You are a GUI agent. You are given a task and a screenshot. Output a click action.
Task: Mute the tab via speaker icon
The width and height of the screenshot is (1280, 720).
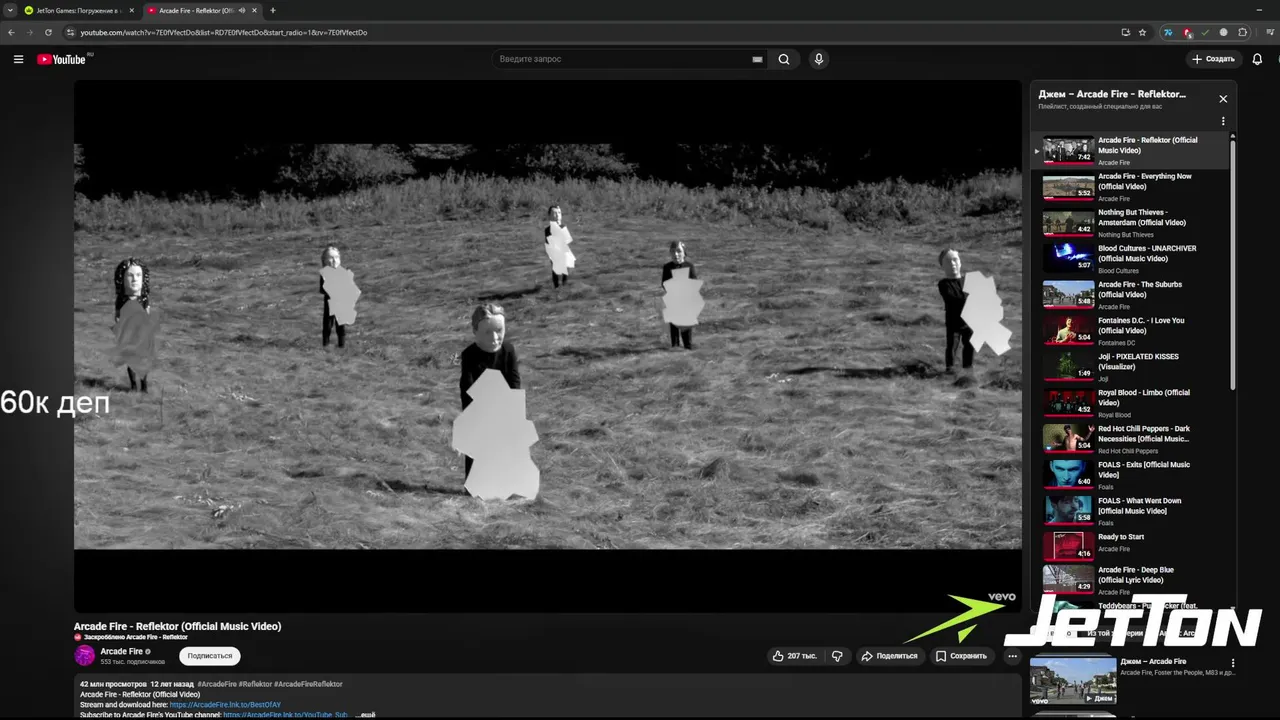tap(242, 10)
